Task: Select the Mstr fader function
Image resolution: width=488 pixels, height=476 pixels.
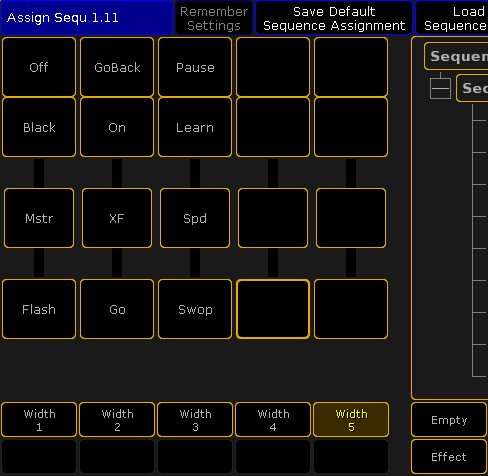Action: coord(39,218)
